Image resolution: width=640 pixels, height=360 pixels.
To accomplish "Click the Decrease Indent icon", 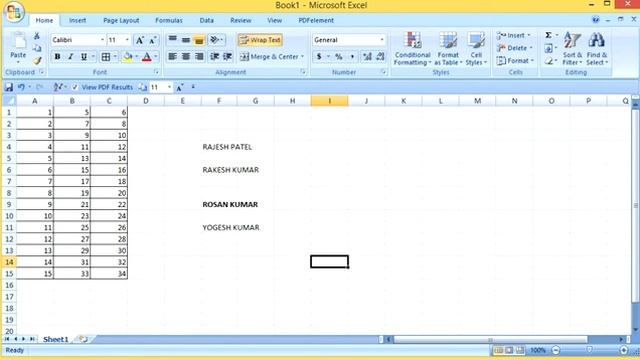I will point(214,56).
